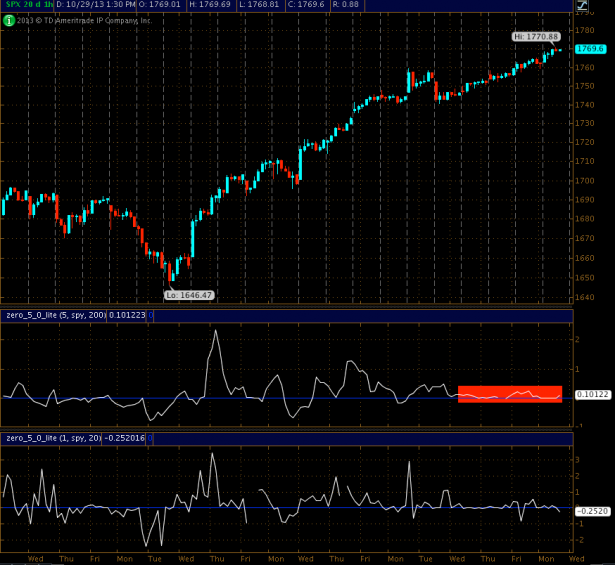Click the range value R: 0.88
Screen dimensions: 615x565
[345, 5]
